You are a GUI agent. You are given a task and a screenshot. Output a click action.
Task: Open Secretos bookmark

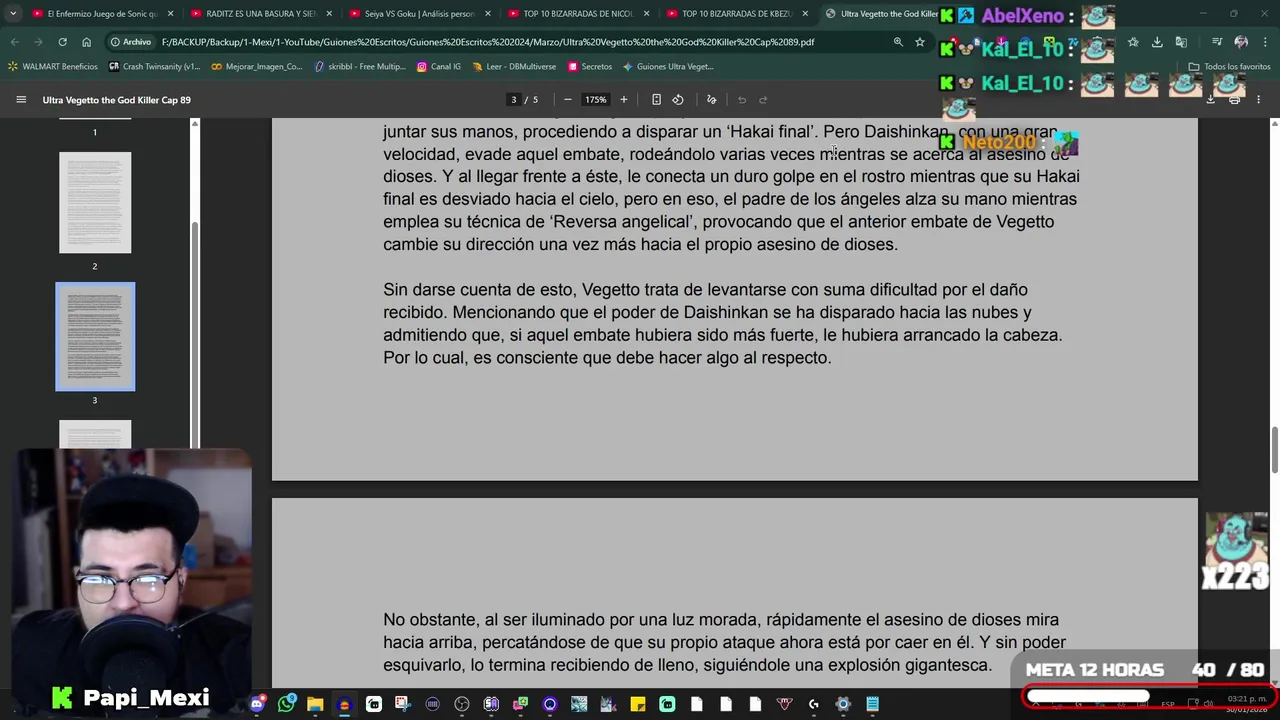coord(590,67)
